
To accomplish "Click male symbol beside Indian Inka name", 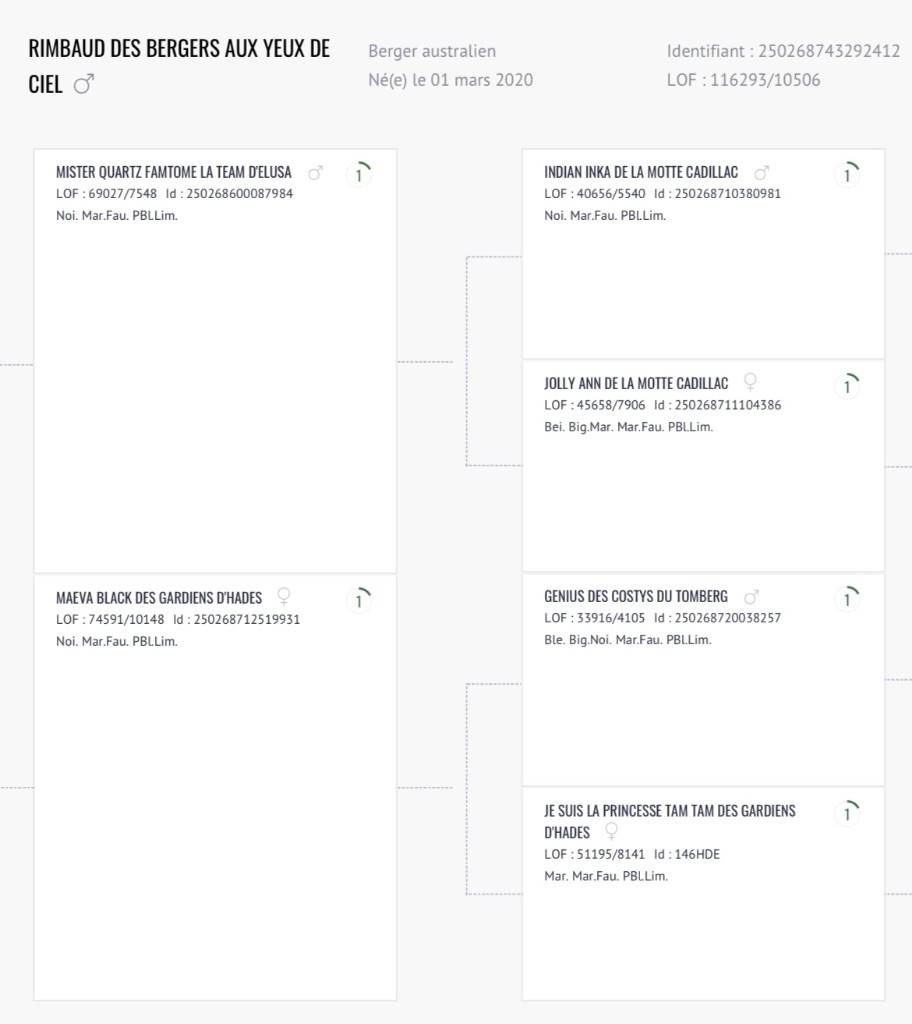I will [x=761, y=173].
